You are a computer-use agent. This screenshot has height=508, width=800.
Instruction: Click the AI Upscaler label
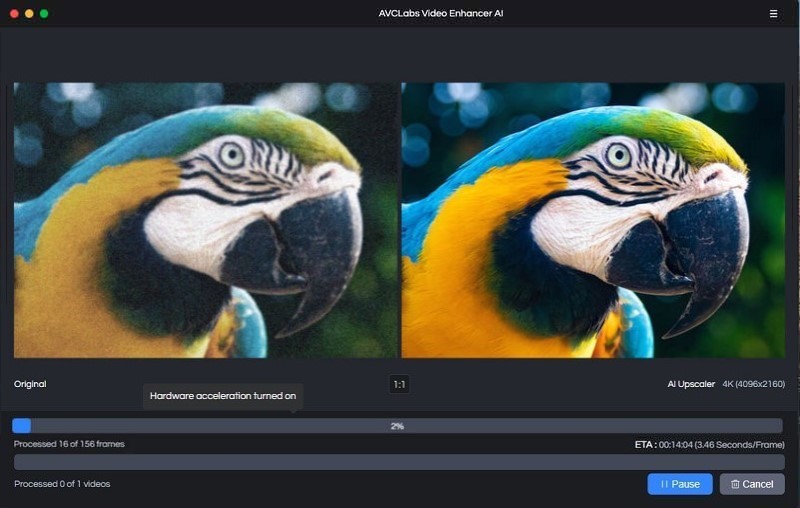[691, 384]
